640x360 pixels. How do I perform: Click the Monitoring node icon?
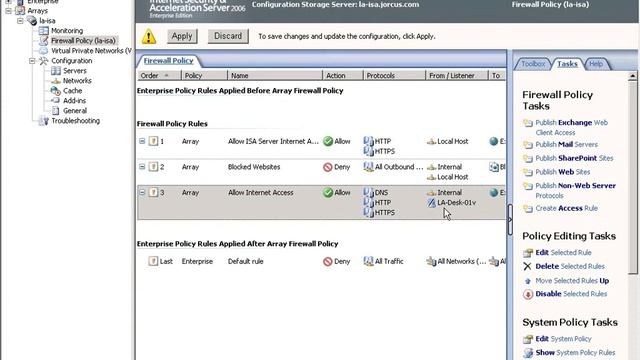[x=44, y=31]
